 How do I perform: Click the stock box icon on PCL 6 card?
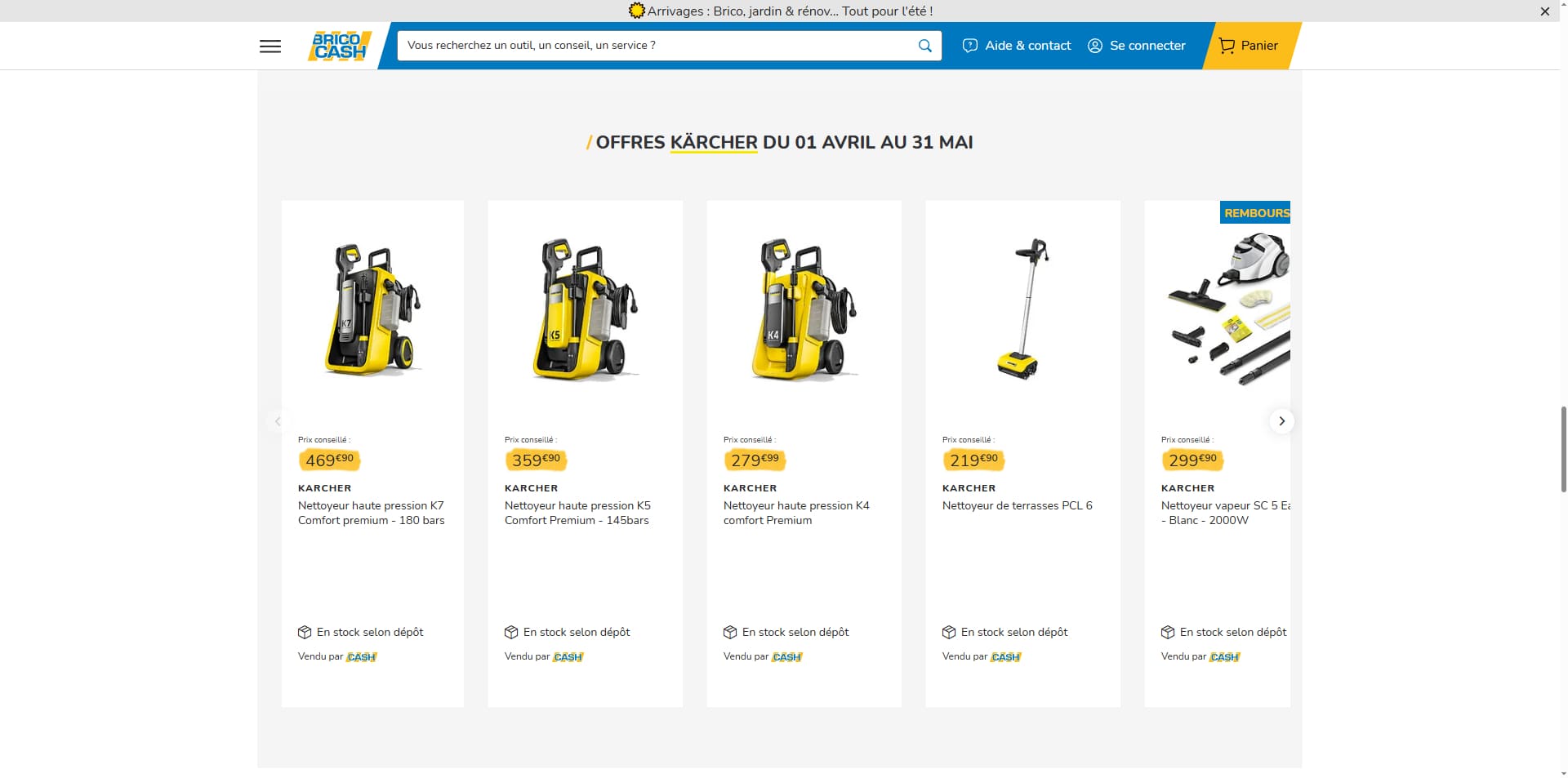(949, 632)
